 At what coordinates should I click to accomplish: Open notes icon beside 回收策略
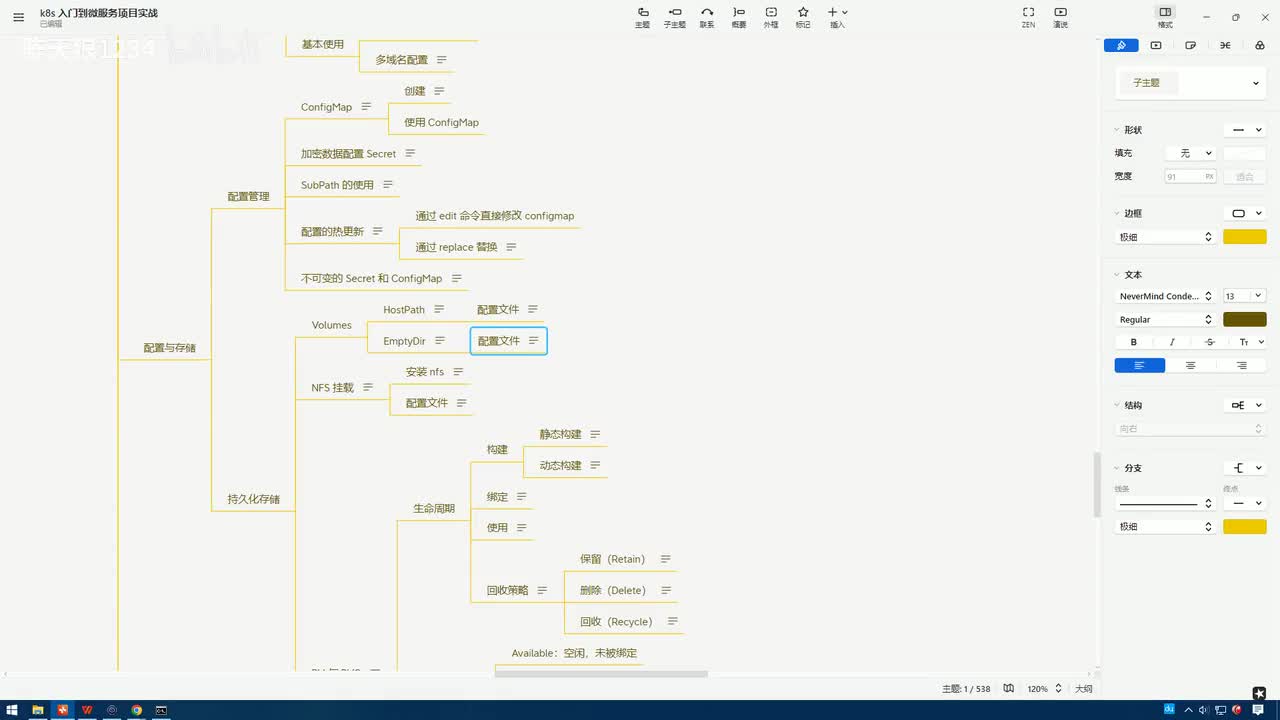(542, 590)
